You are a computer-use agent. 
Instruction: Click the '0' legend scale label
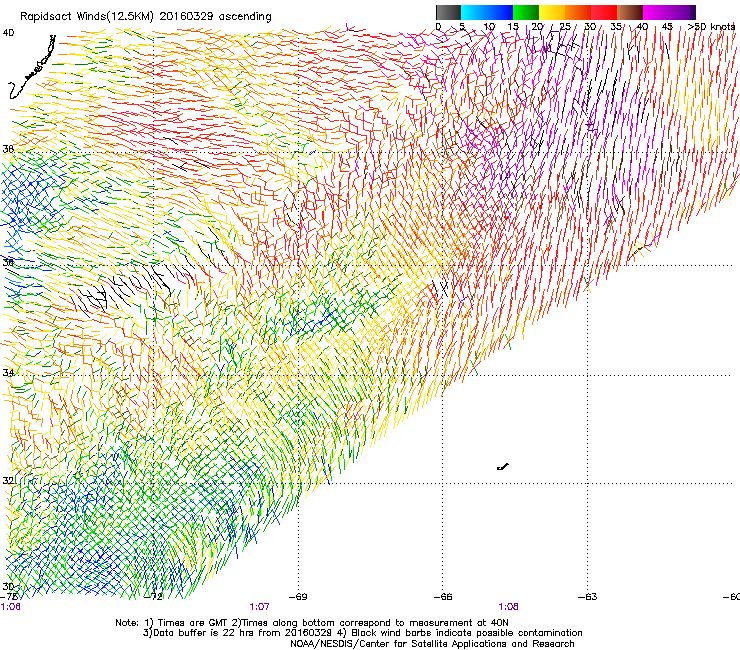click(438, 26)
